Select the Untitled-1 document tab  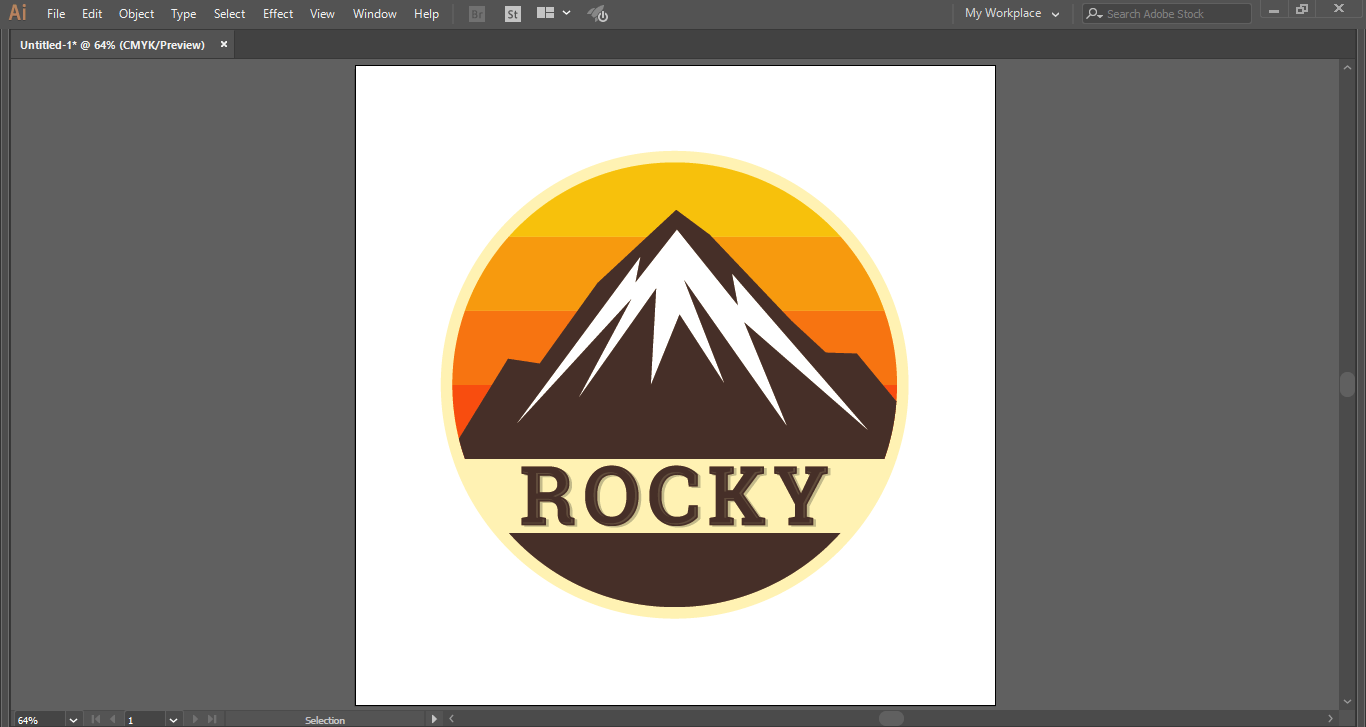click(x=112, y=45)
